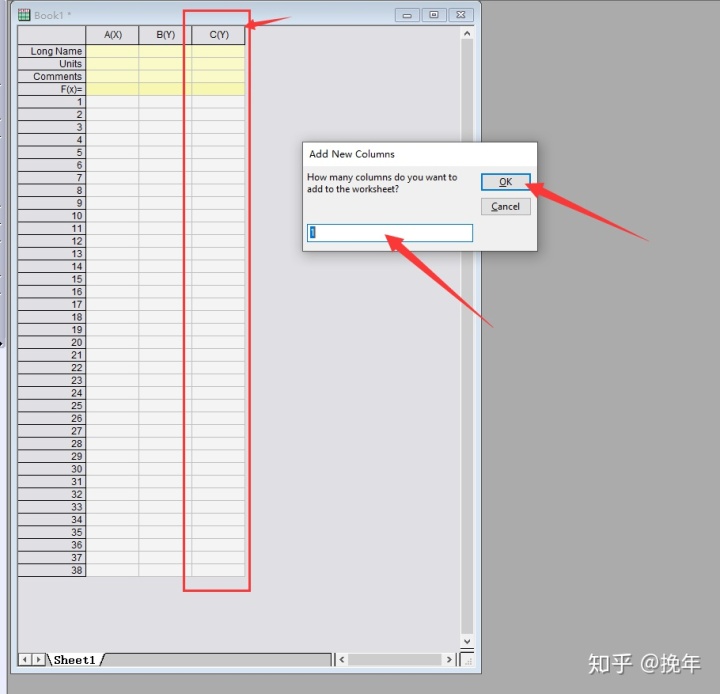Select row header 10
The width and height of the screenshot is (720, 694).
point(51,216)
